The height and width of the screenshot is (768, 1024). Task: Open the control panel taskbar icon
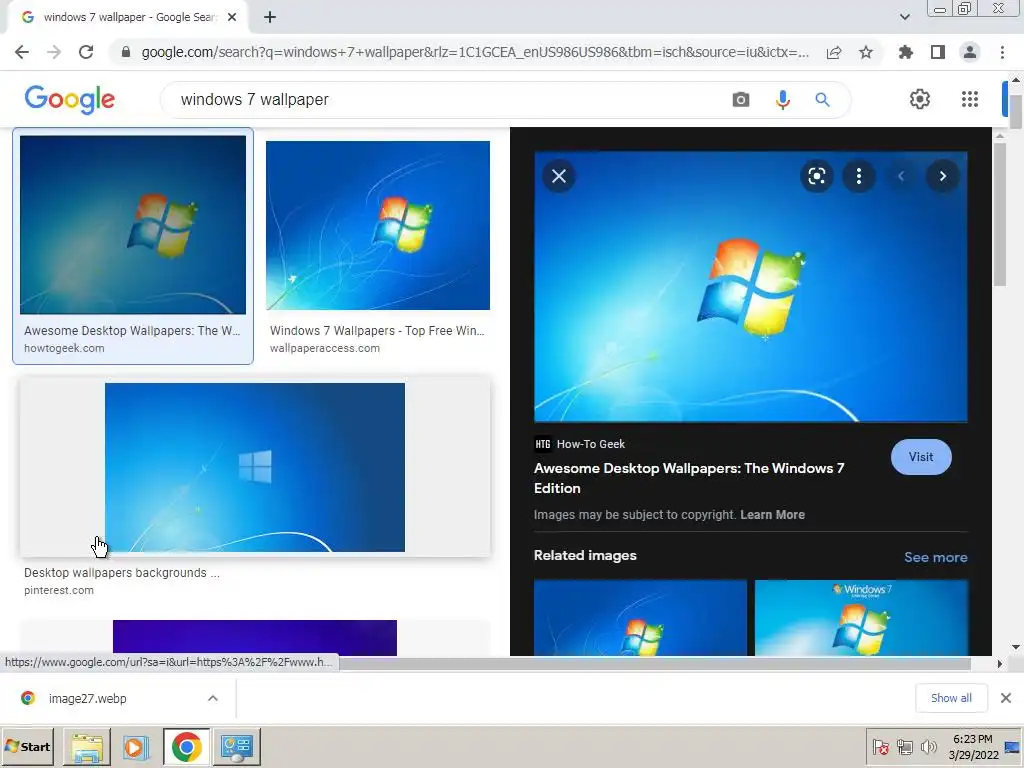click(x=236, y=746)
